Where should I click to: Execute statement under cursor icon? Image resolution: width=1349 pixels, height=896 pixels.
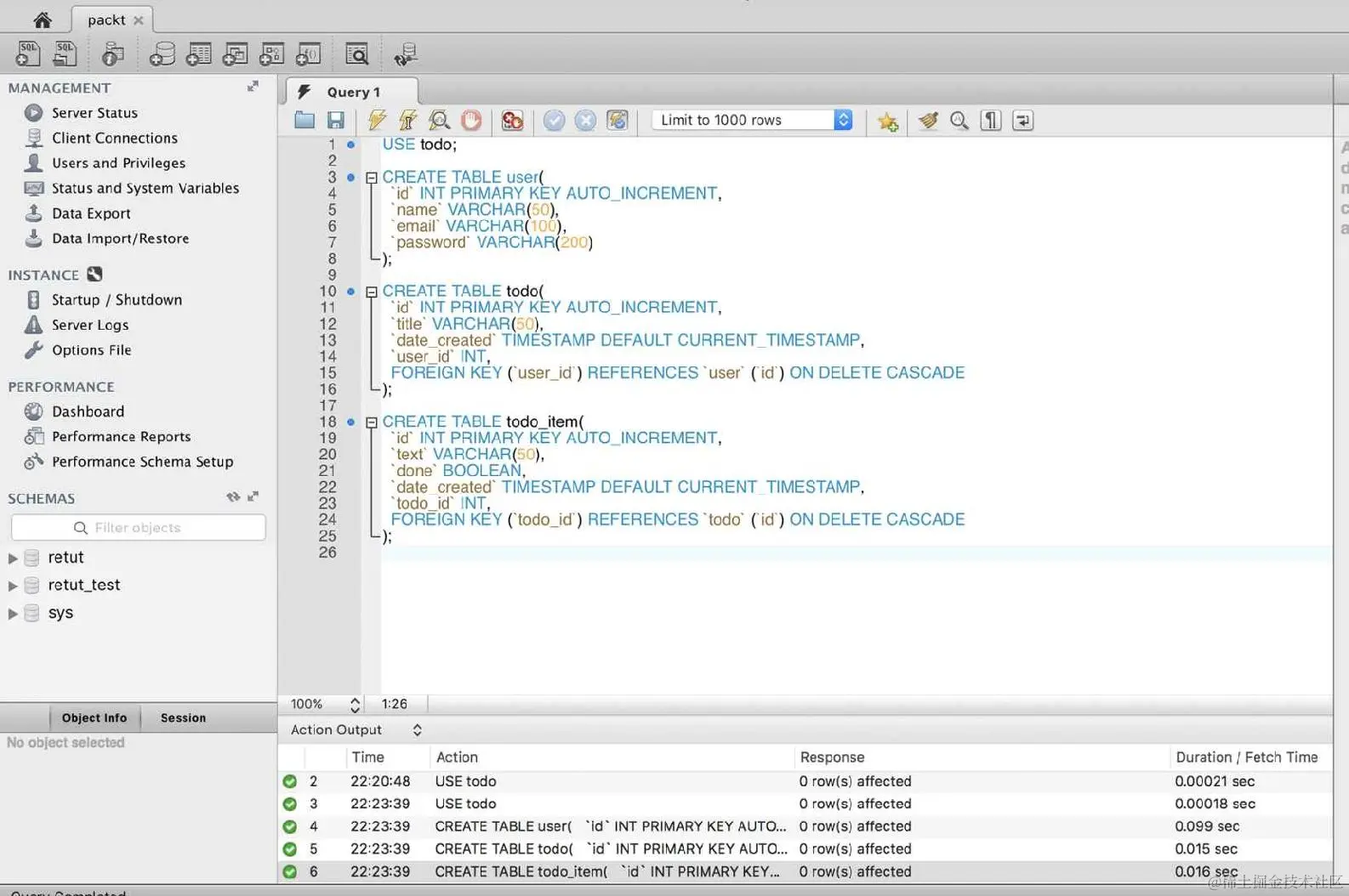[x=408, y=120]
